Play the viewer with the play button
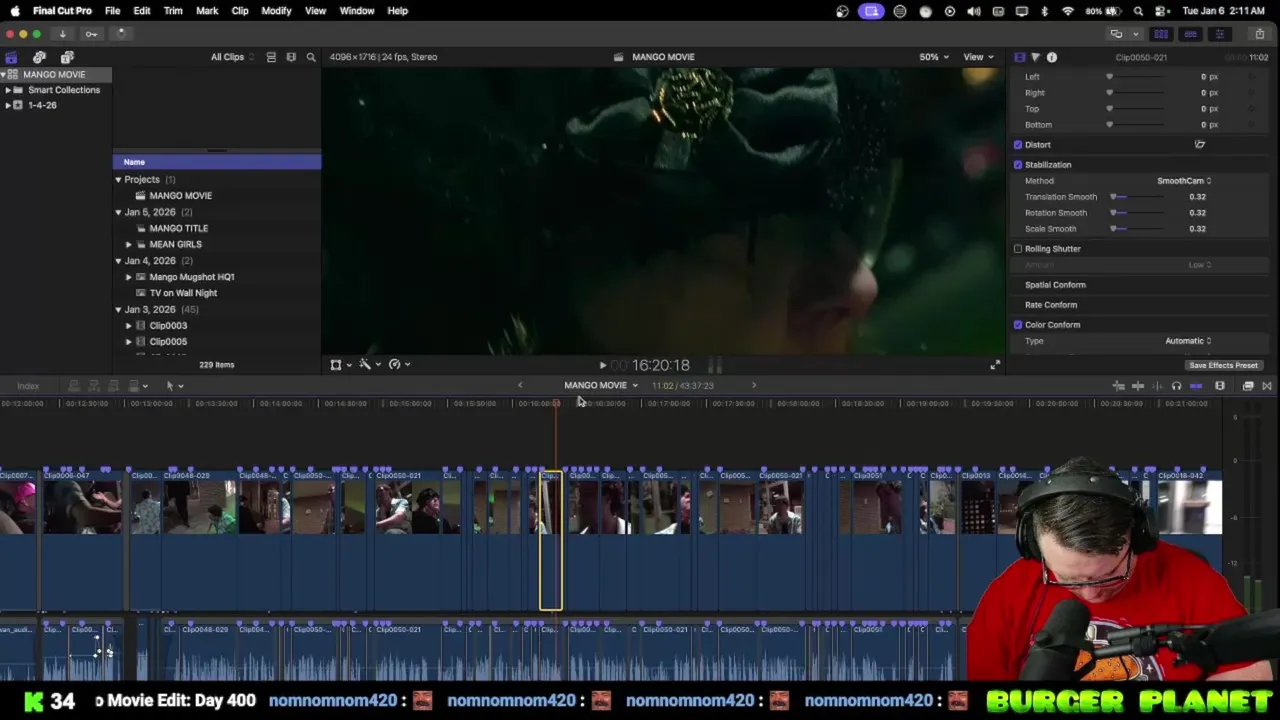Image resolution: width=1280 pixels, height=720 pixels. [x=602, y=366]
